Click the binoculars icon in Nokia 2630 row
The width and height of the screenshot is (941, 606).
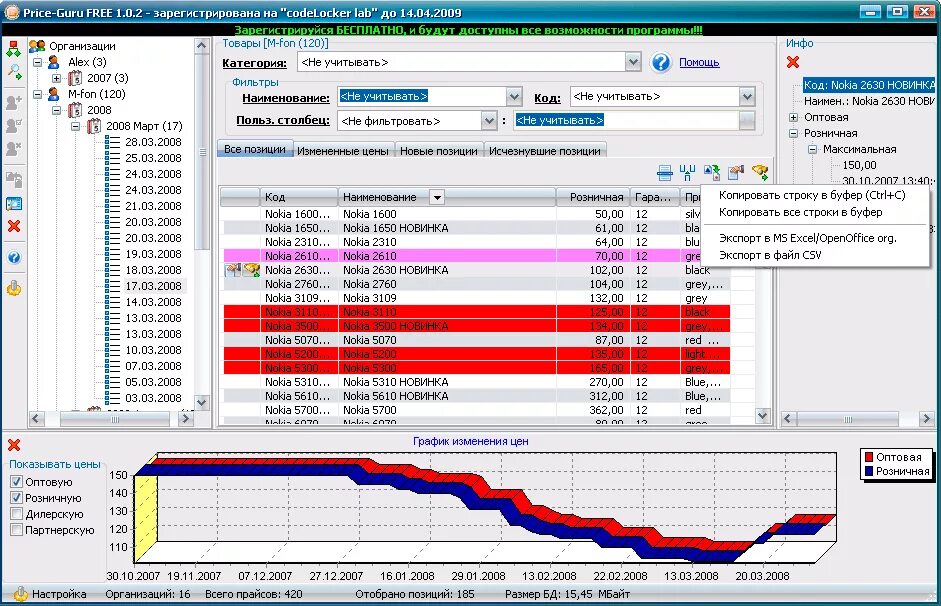point(251,270)
